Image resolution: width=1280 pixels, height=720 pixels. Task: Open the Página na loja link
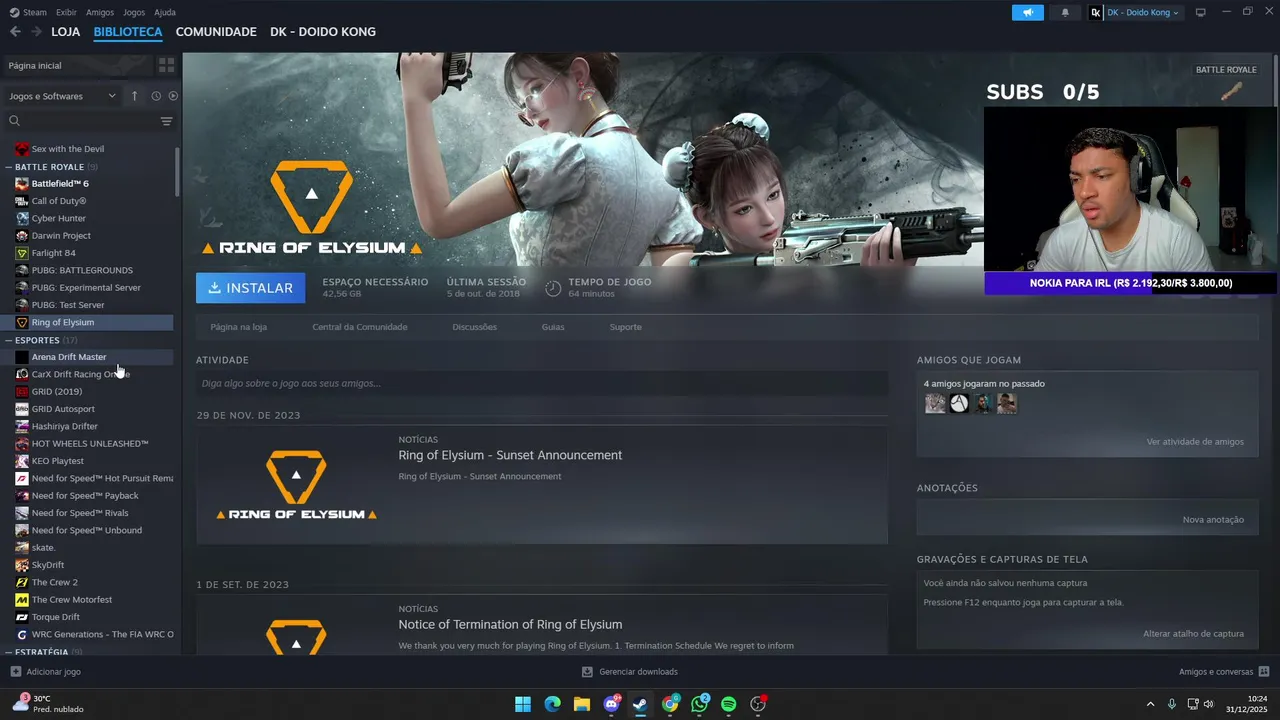238,327
